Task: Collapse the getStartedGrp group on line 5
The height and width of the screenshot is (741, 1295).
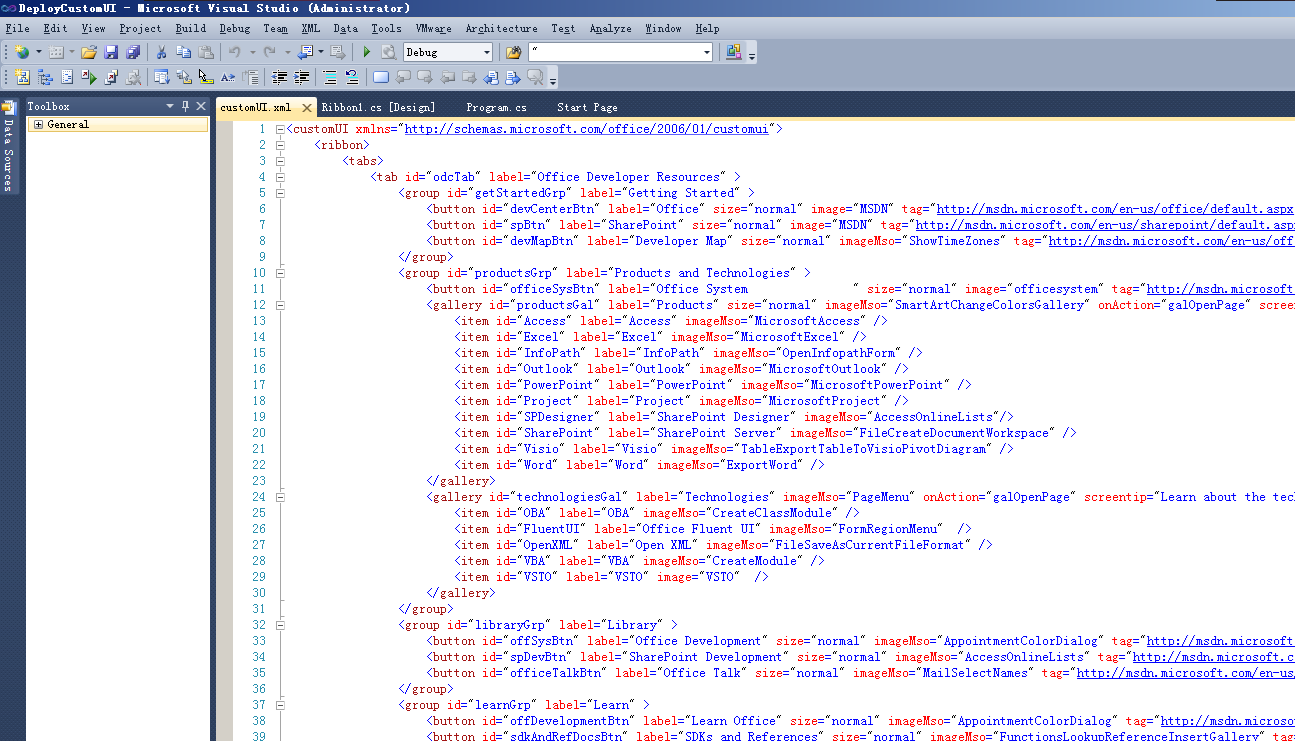Action: (x=281, y=193)
